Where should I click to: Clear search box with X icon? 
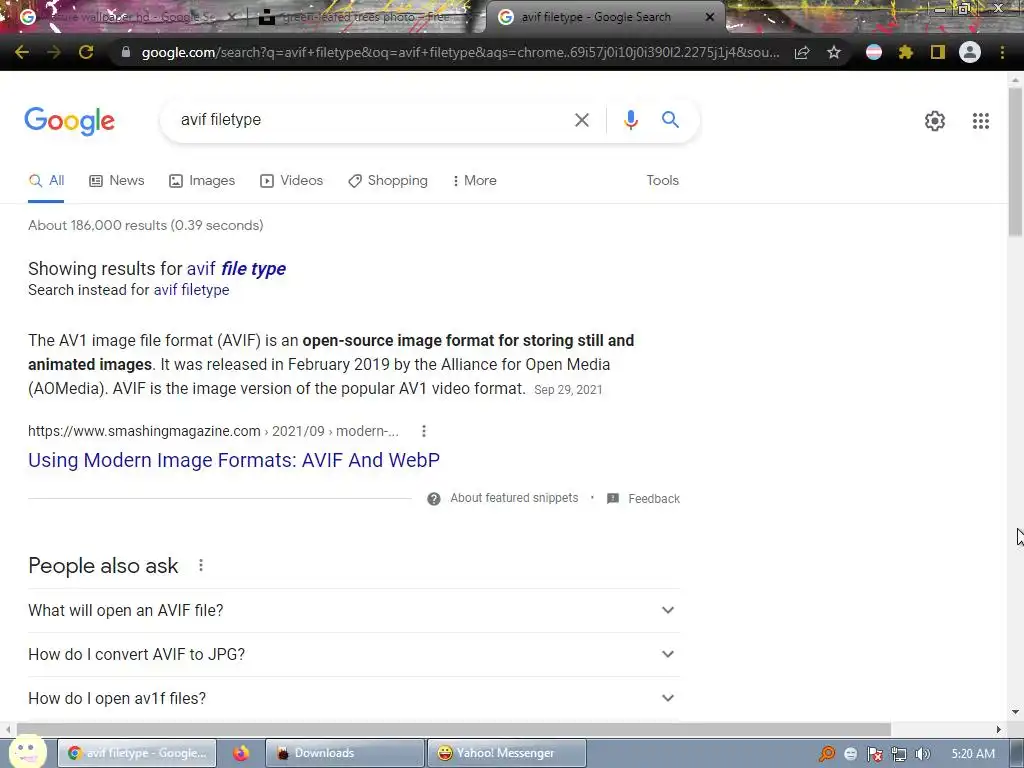tap(581, 120)
